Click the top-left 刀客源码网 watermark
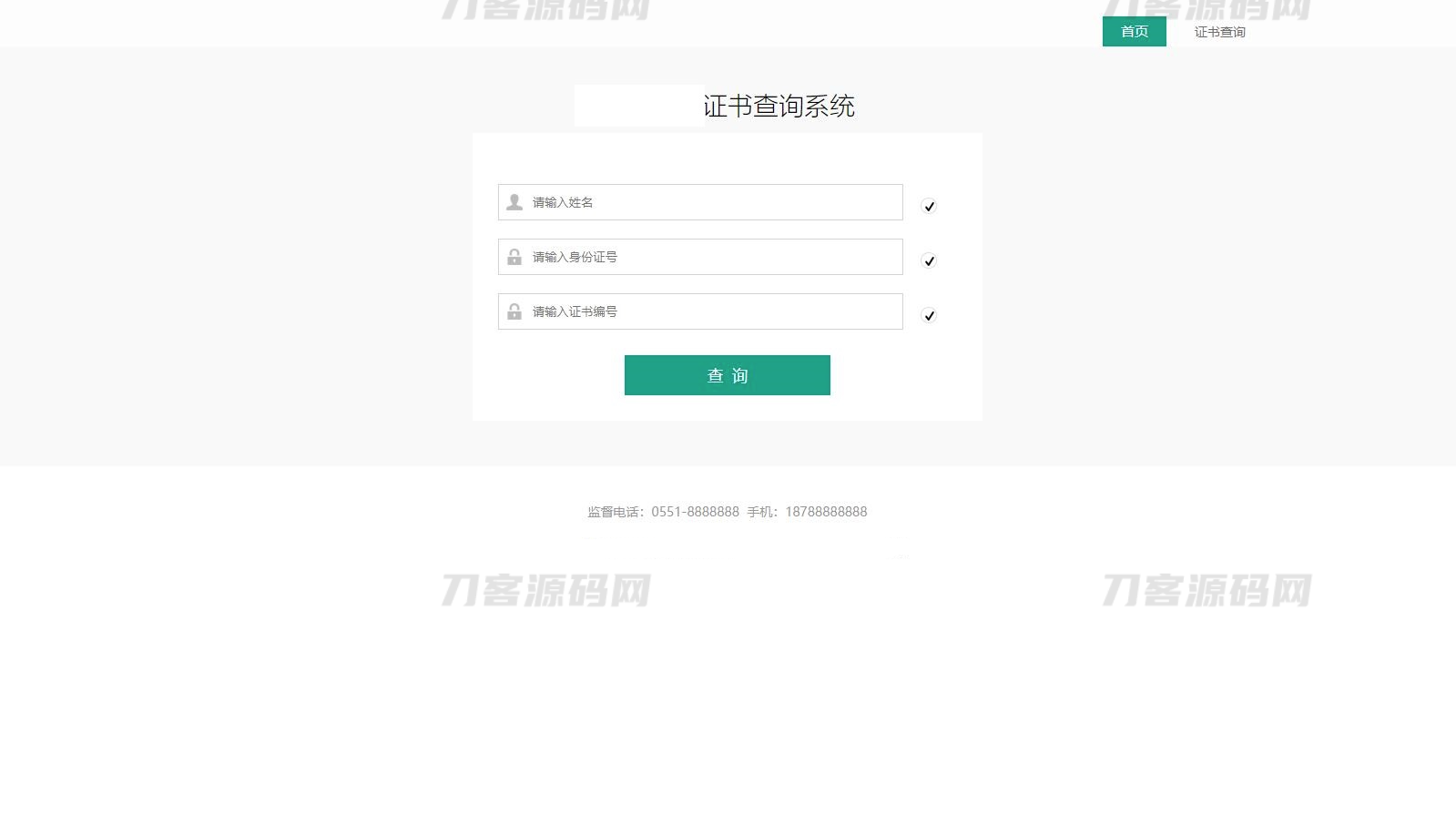This screenshot has height=816, width=1456. [x=545, y=9]
